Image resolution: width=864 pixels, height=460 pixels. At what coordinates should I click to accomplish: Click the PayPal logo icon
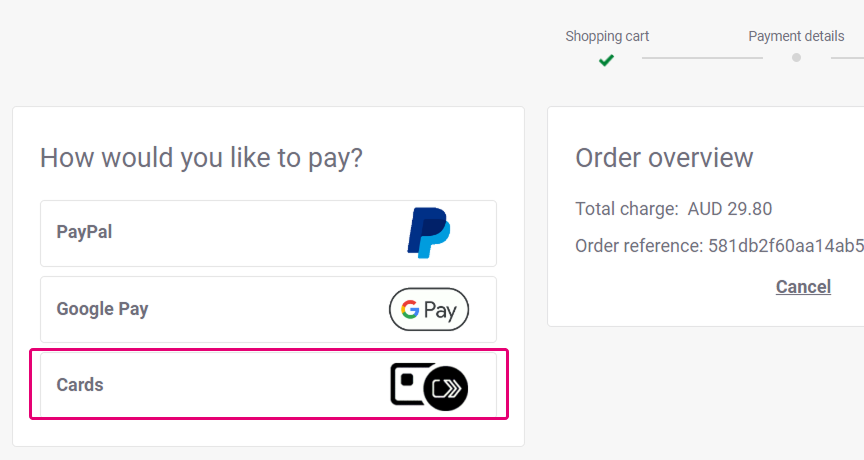click(x=428, y=233)
